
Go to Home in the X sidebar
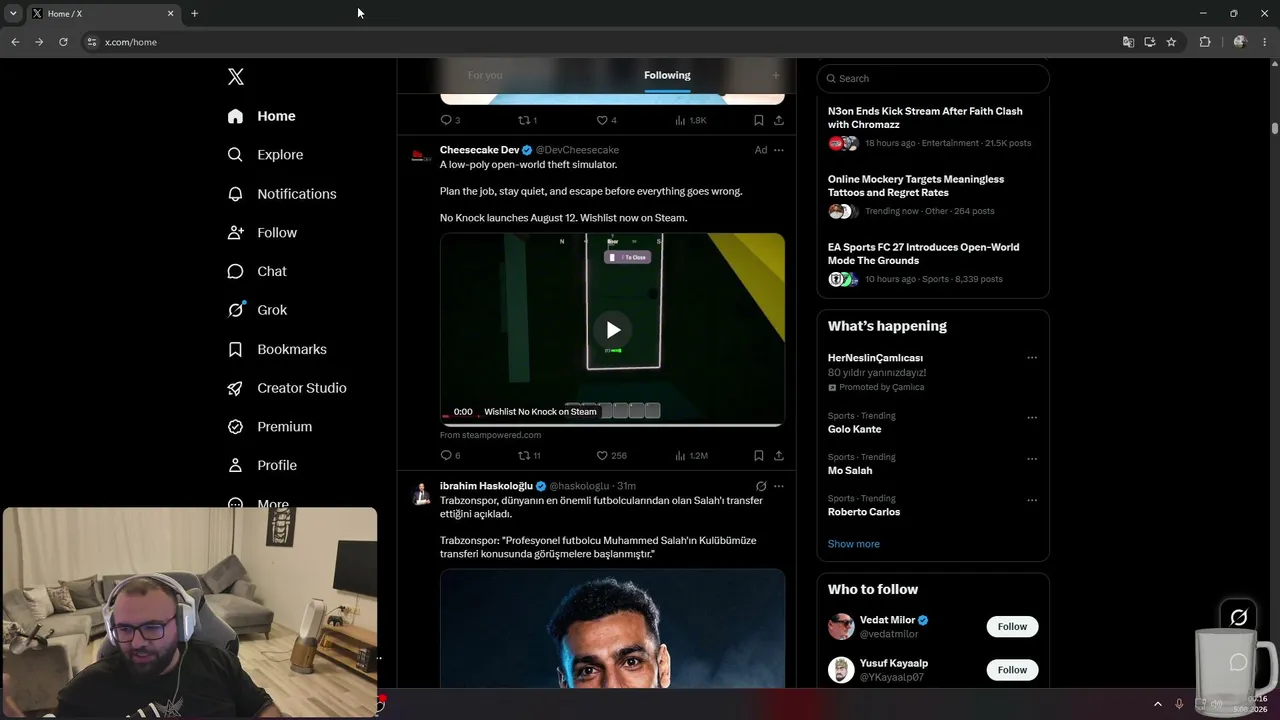point(261,116)
